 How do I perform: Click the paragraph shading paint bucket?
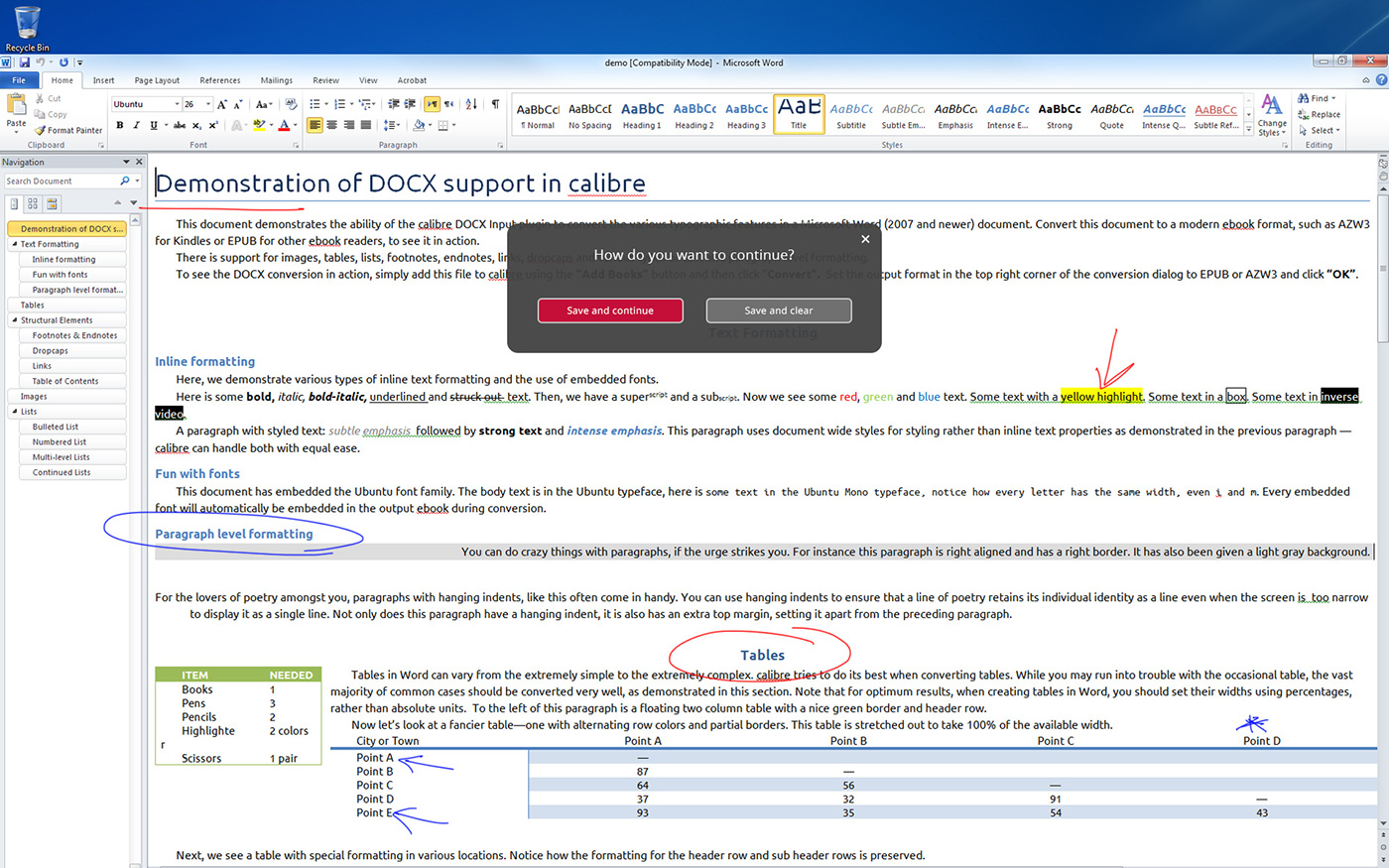[x=419, y=125]
